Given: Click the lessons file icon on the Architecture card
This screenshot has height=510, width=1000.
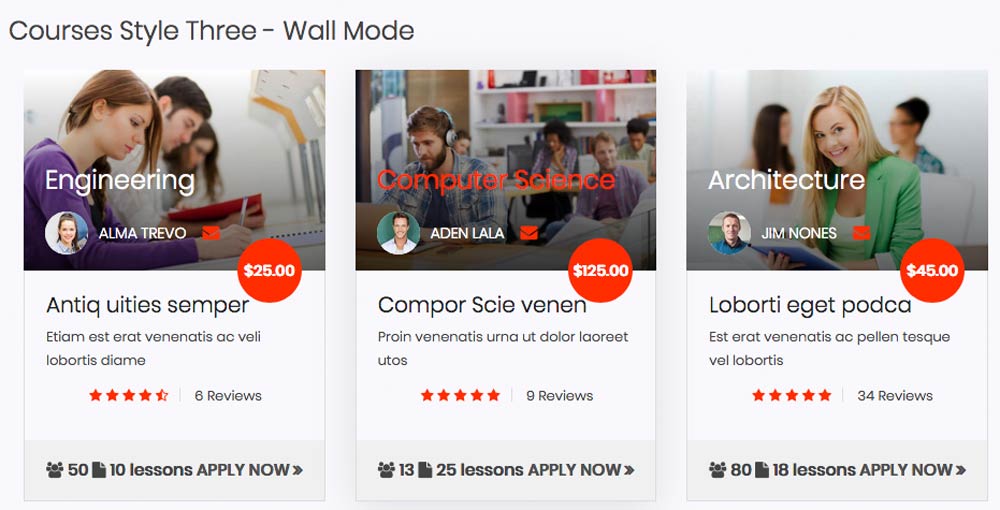Looking at the screenshot, I should click(762, 469).
